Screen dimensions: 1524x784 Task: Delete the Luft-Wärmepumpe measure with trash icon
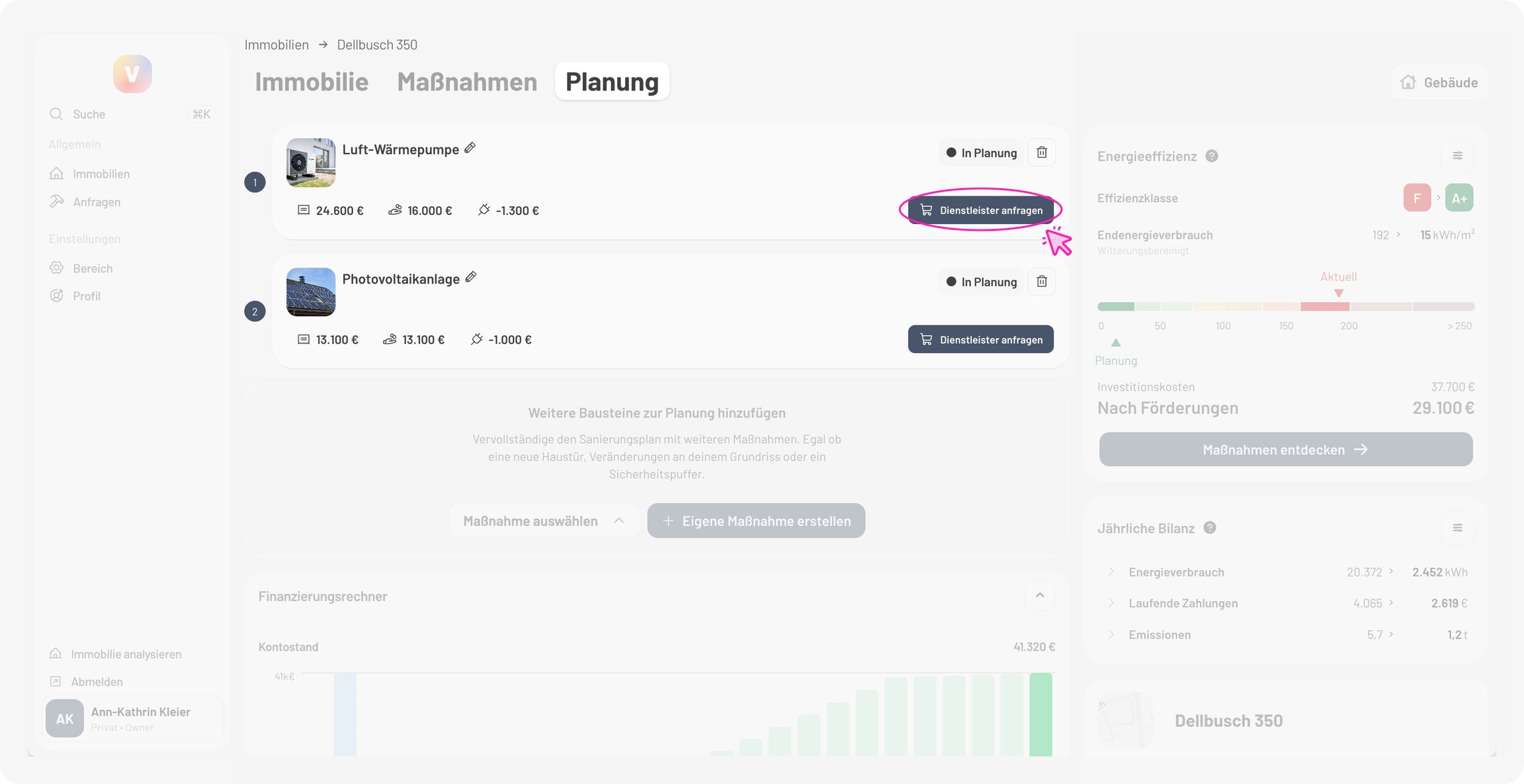point(1042,153)
